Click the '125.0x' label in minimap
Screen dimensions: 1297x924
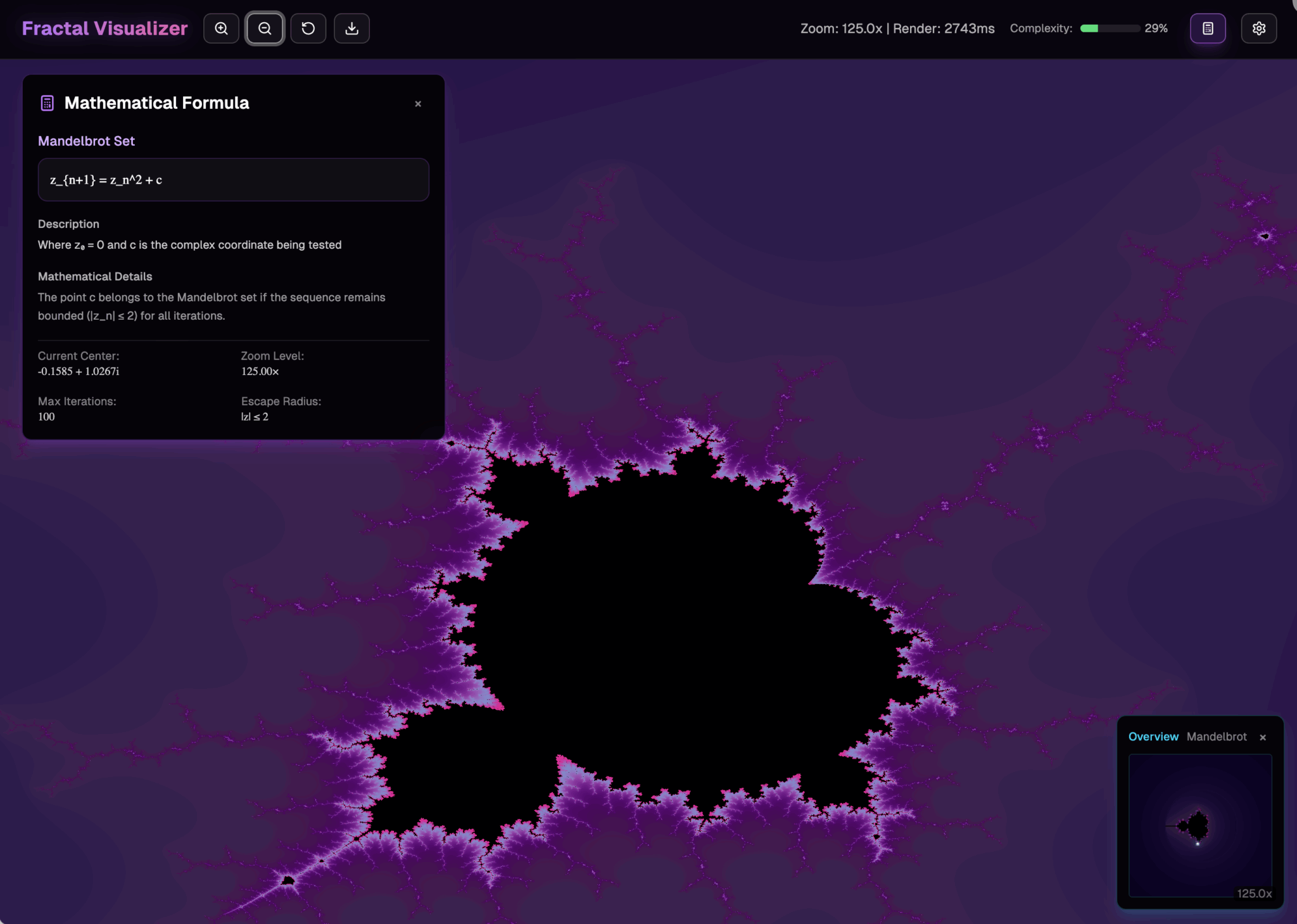[x=1255, y=894]
